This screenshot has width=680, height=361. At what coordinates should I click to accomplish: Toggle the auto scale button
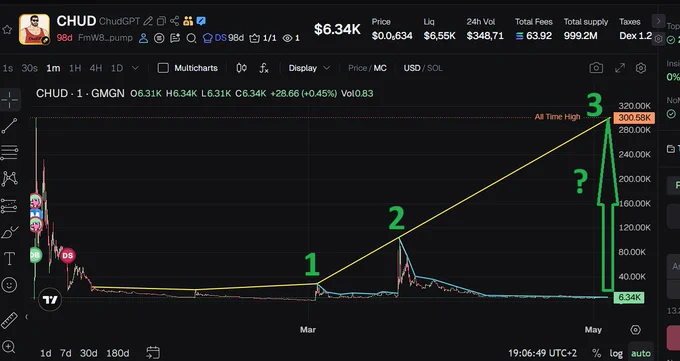641,354
